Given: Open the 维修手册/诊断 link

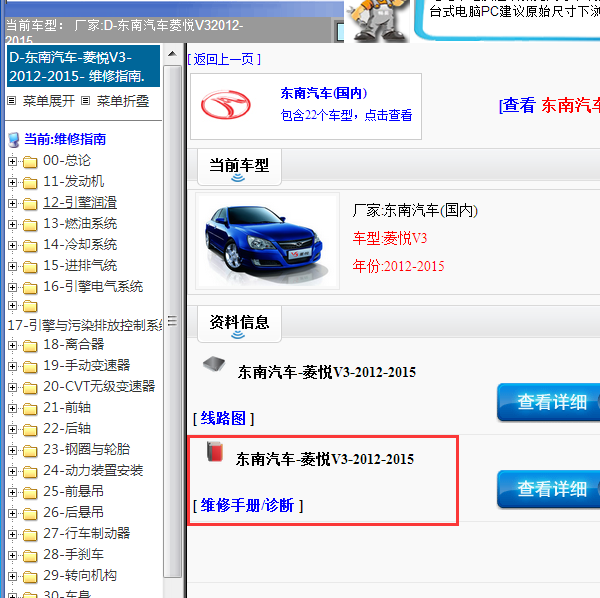Looking at the screenshot, I should click(x=248, y=505).
